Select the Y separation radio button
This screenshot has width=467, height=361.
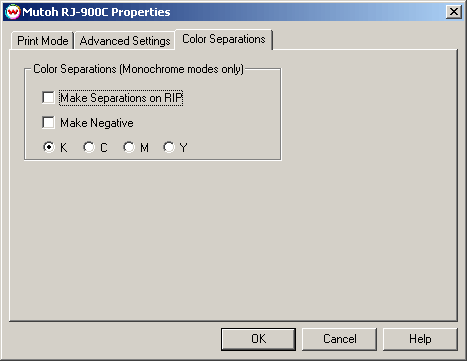[169, 147]
